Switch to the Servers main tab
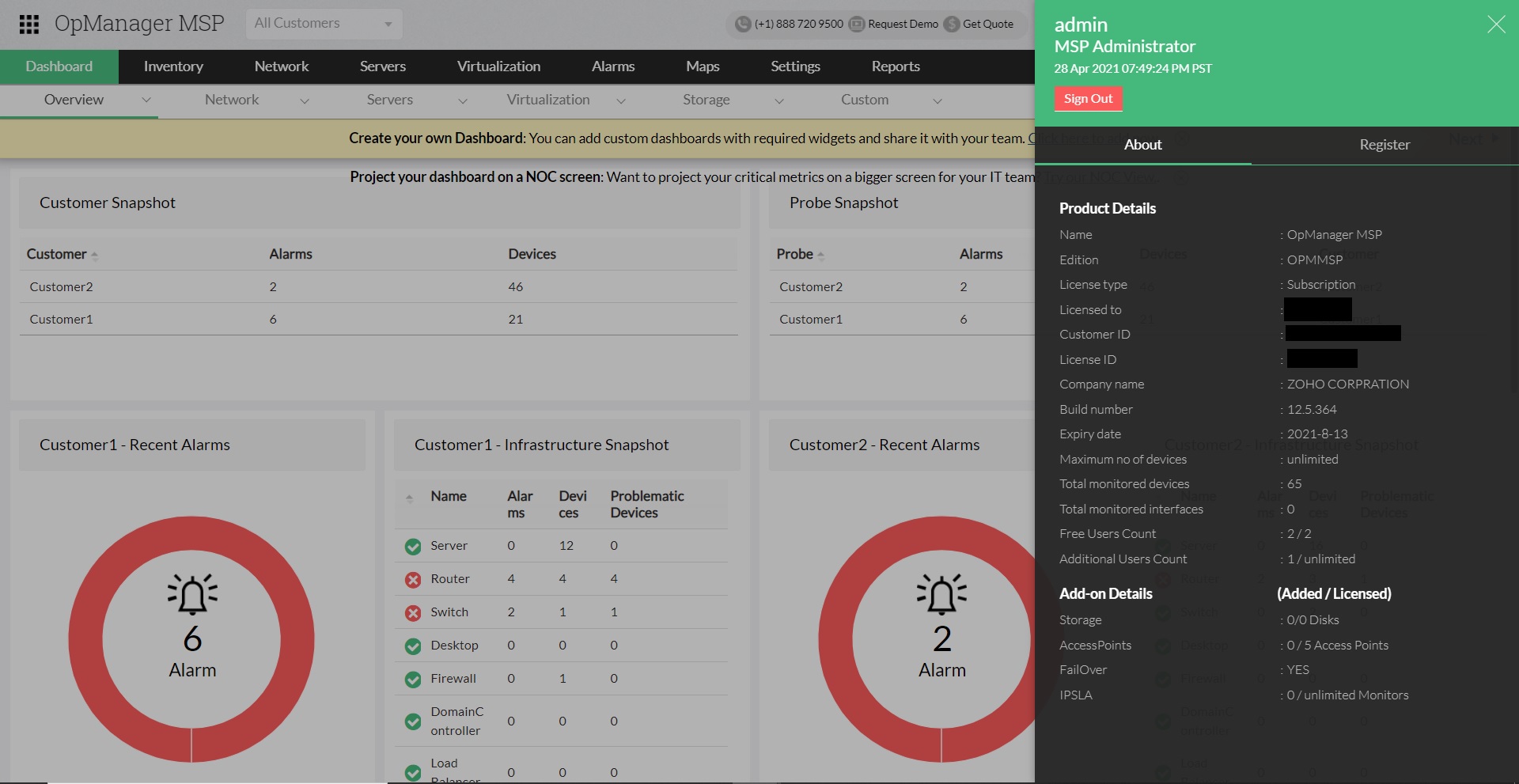The height and width of the screenshot is (784, 1519). [383, 66]
